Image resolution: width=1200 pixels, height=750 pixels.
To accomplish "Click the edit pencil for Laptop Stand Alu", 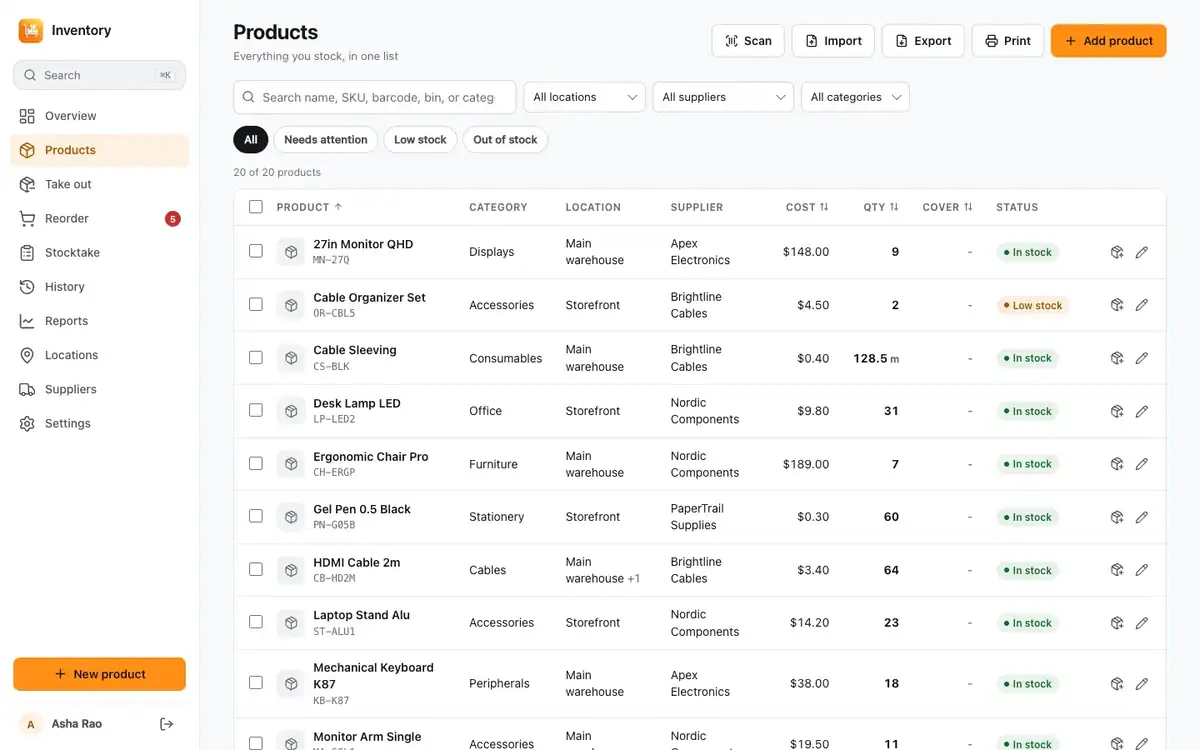I will (x=1142, y=623).
